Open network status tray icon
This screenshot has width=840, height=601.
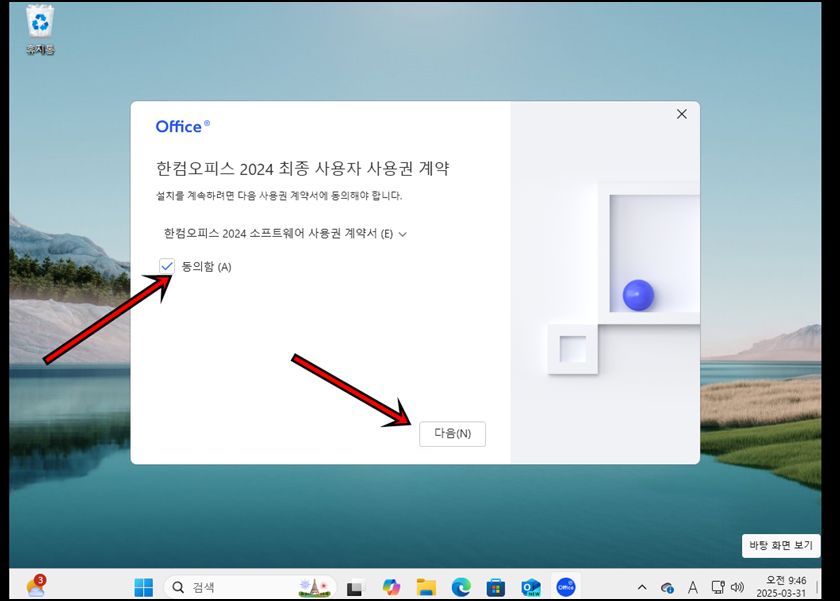[x=718, y=588]
